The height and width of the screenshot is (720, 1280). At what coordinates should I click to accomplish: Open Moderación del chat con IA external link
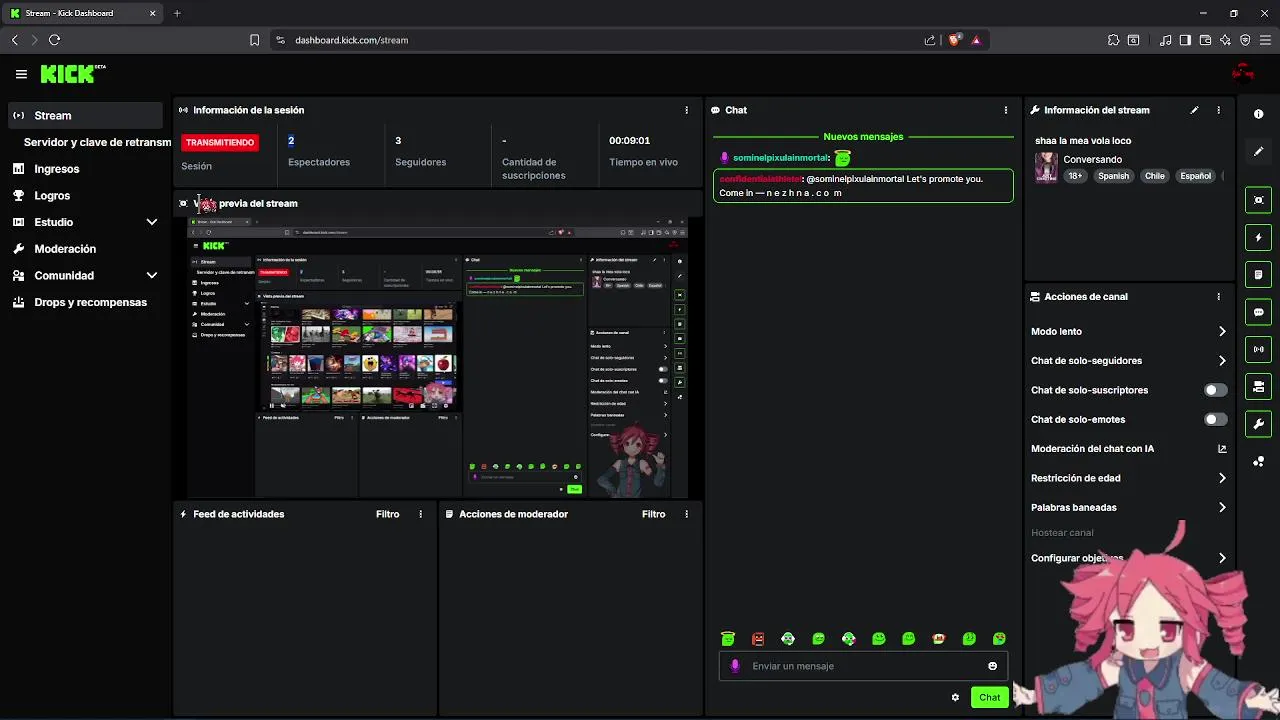click(x=1222, y=449)
